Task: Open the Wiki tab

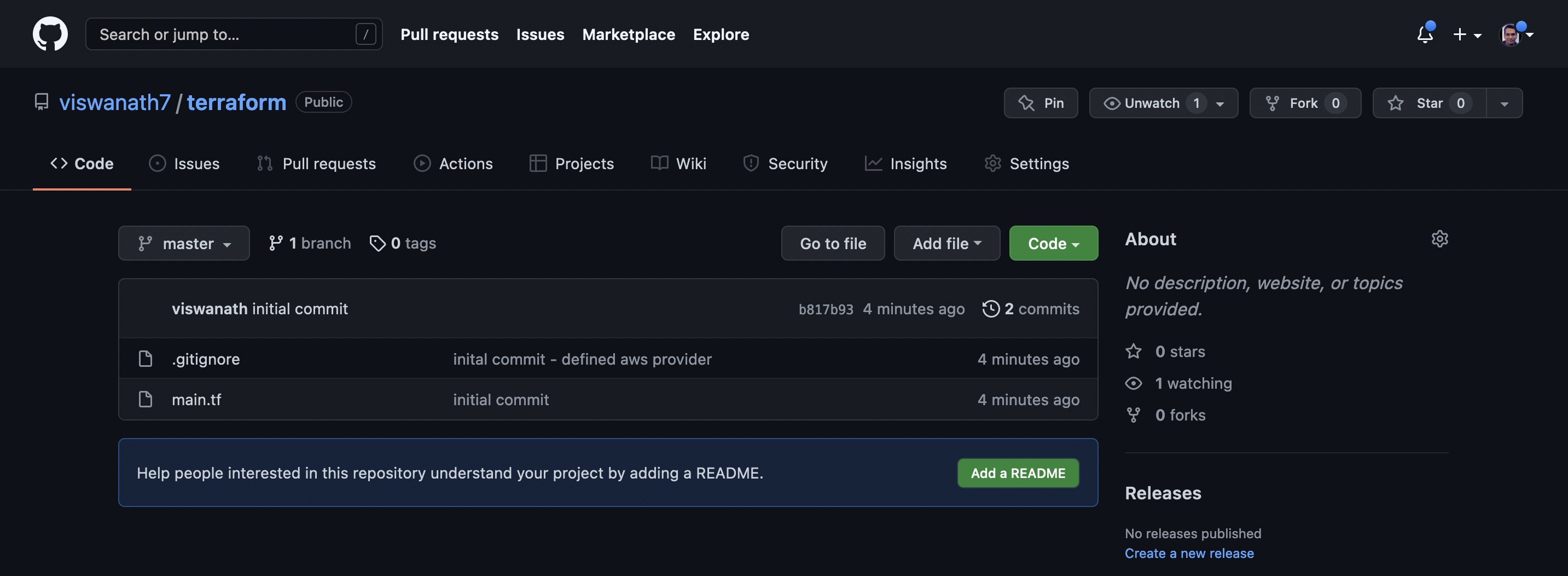Action: point(678,163)
